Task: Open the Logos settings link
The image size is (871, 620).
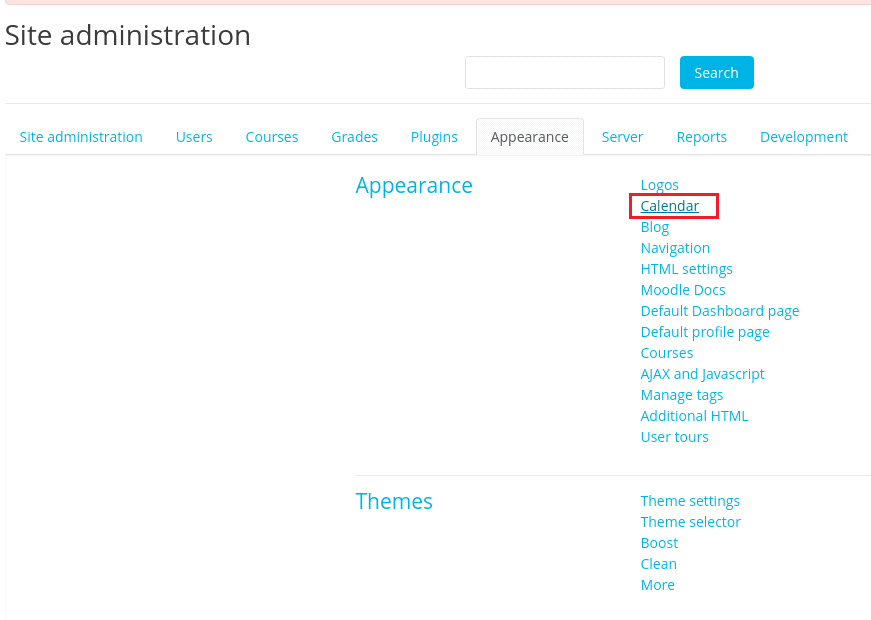Action: coord(659,184)
